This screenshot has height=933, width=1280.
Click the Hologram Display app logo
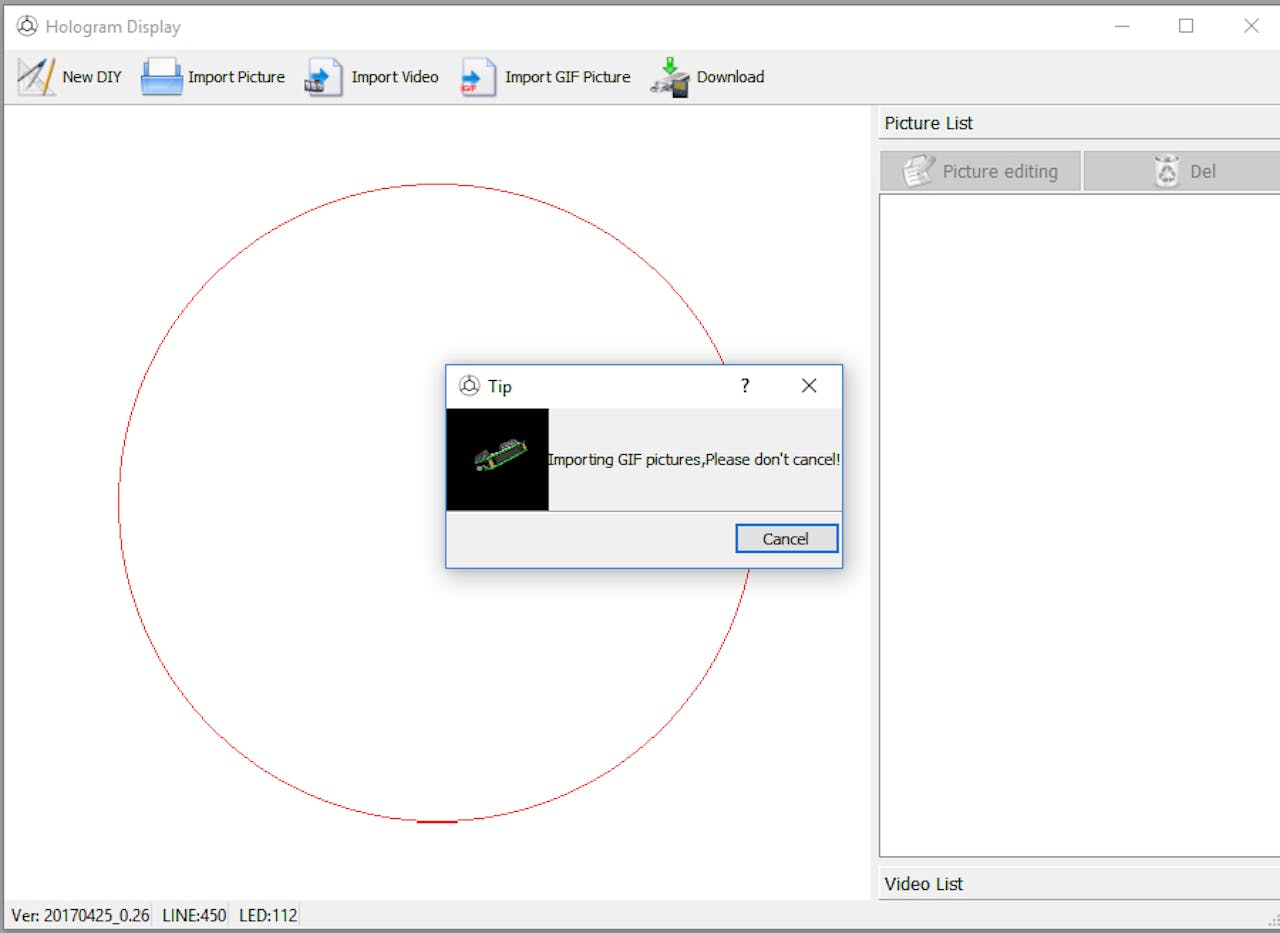(x=27, y=26)
